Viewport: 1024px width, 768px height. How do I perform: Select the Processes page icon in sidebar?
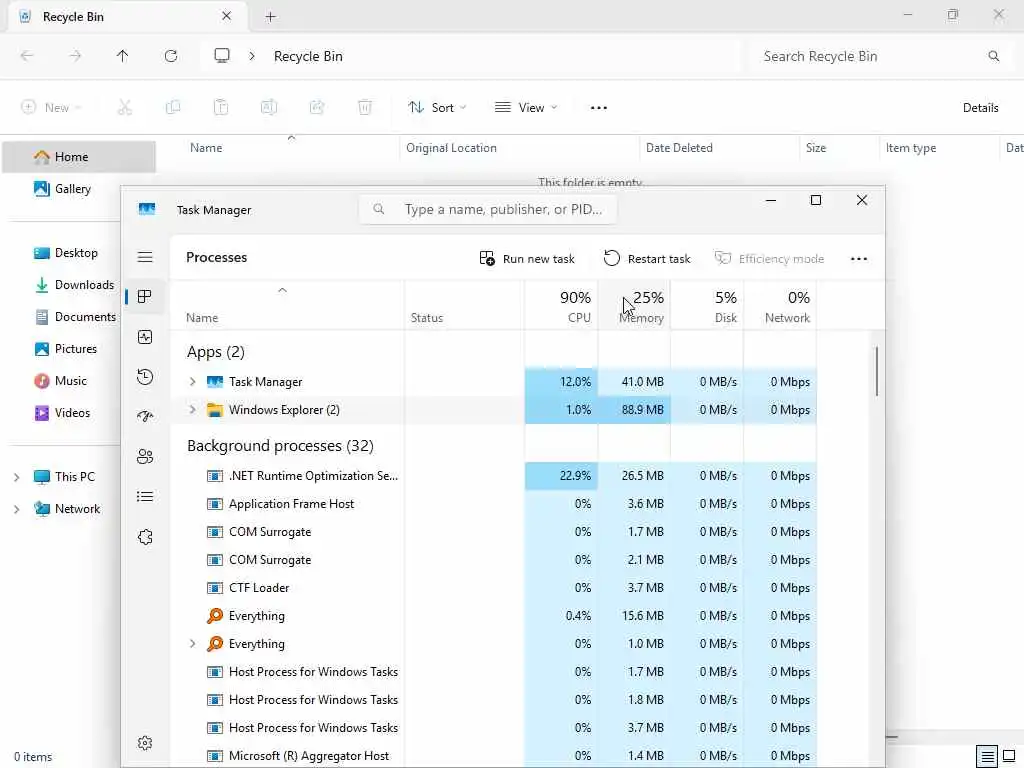click(145, 297)
